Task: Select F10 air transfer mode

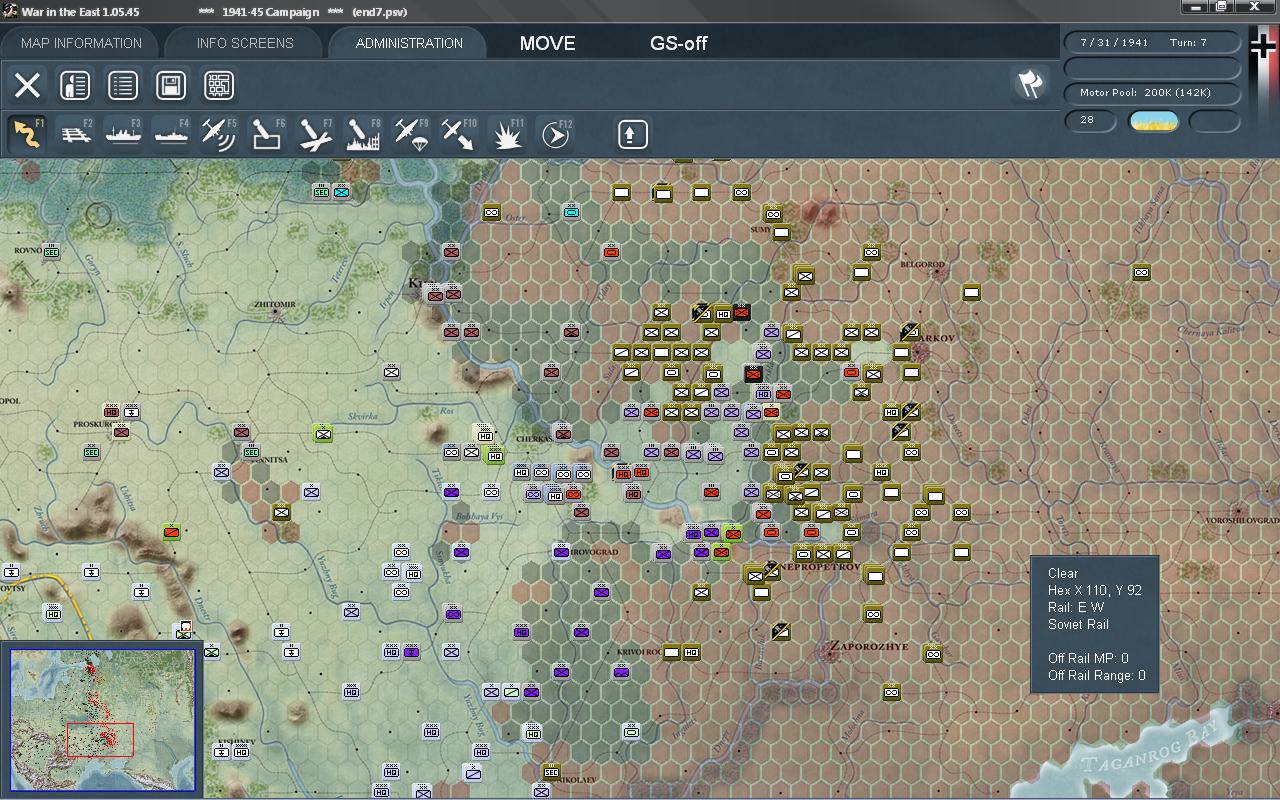Action: pyautogui.click(x=459, y=134)
